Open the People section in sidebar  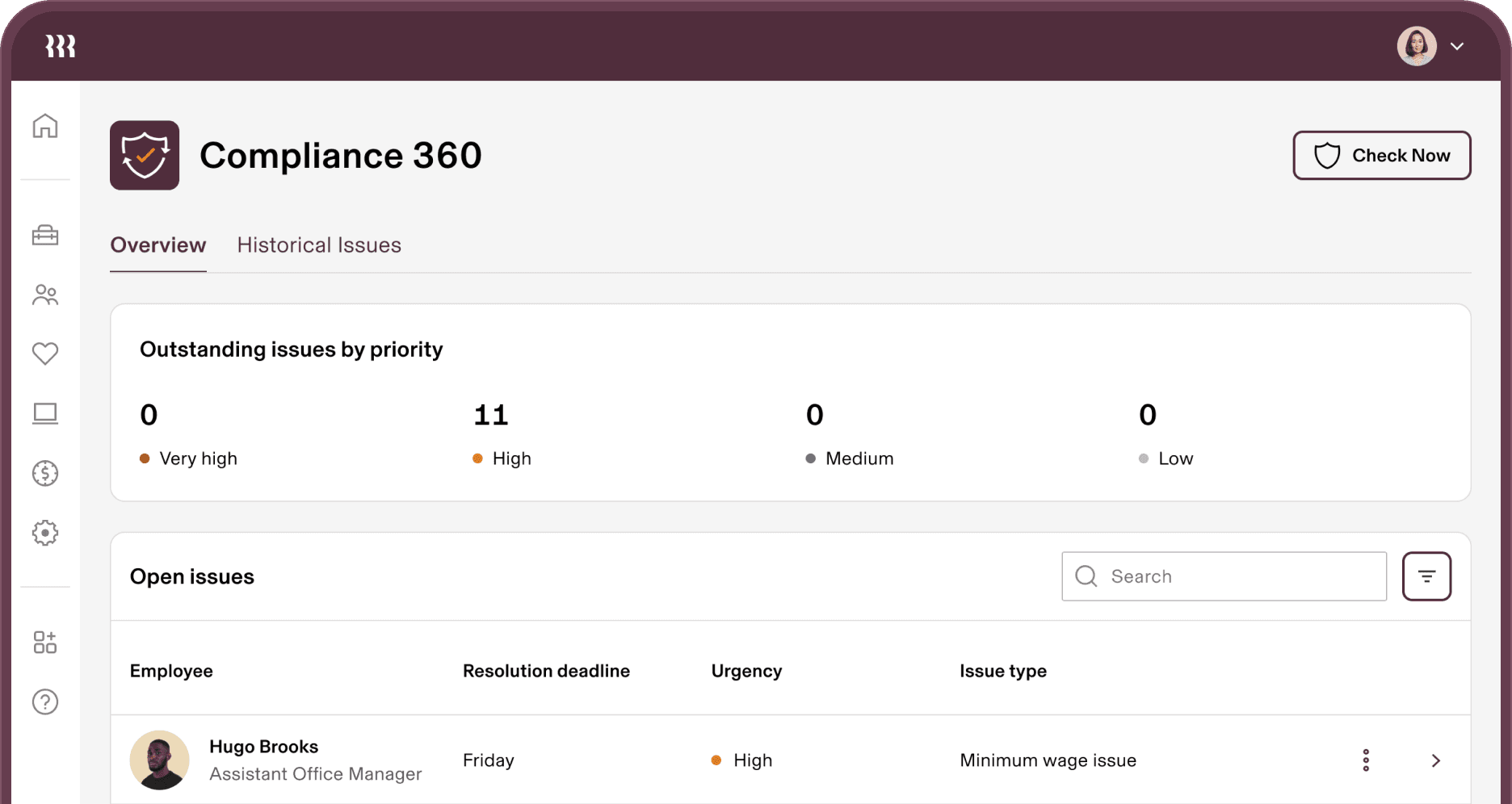tap(45, 295)
